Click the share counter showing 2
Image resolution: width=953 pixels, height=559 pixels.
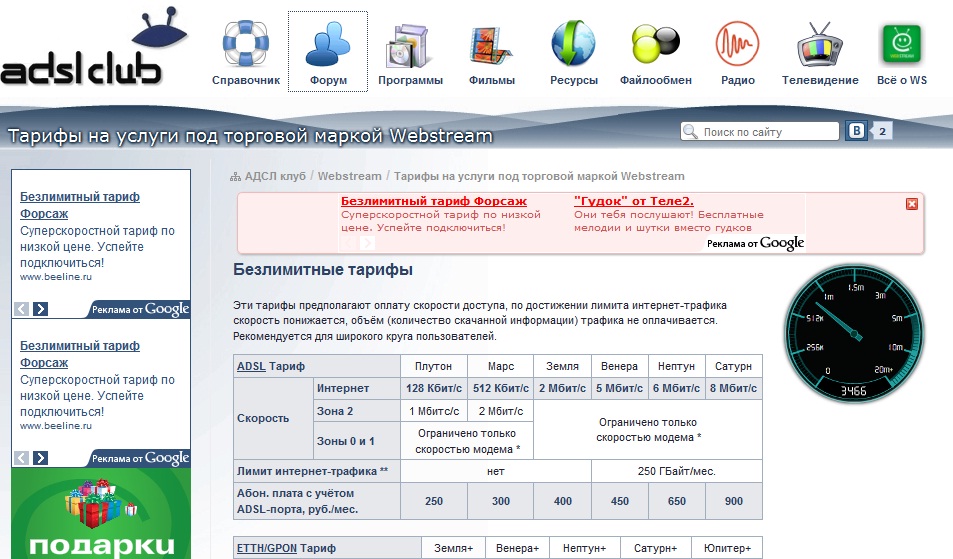[x=882, y=131]
